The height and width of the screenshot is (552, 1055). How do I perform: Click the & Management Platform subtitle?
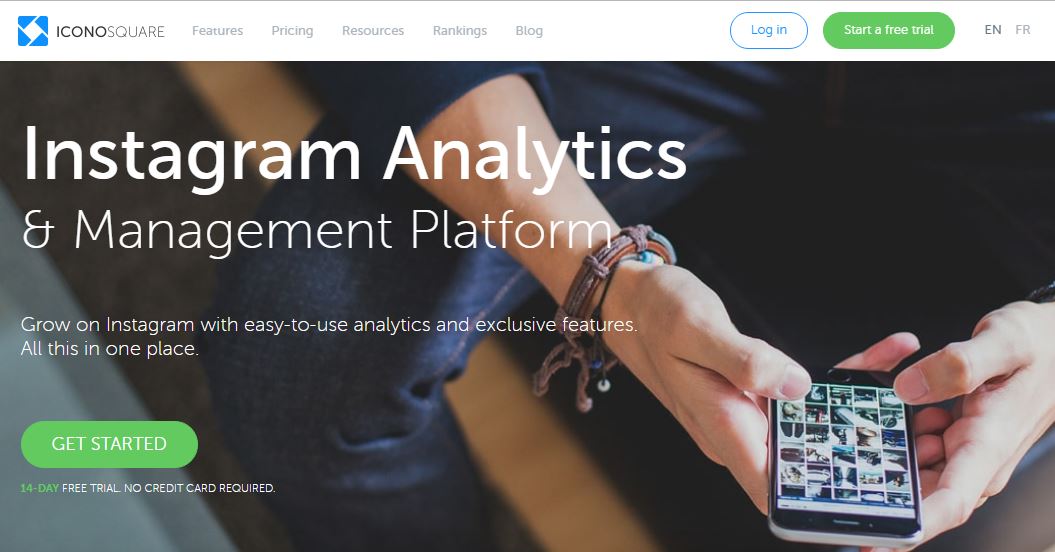pos(317,231)
